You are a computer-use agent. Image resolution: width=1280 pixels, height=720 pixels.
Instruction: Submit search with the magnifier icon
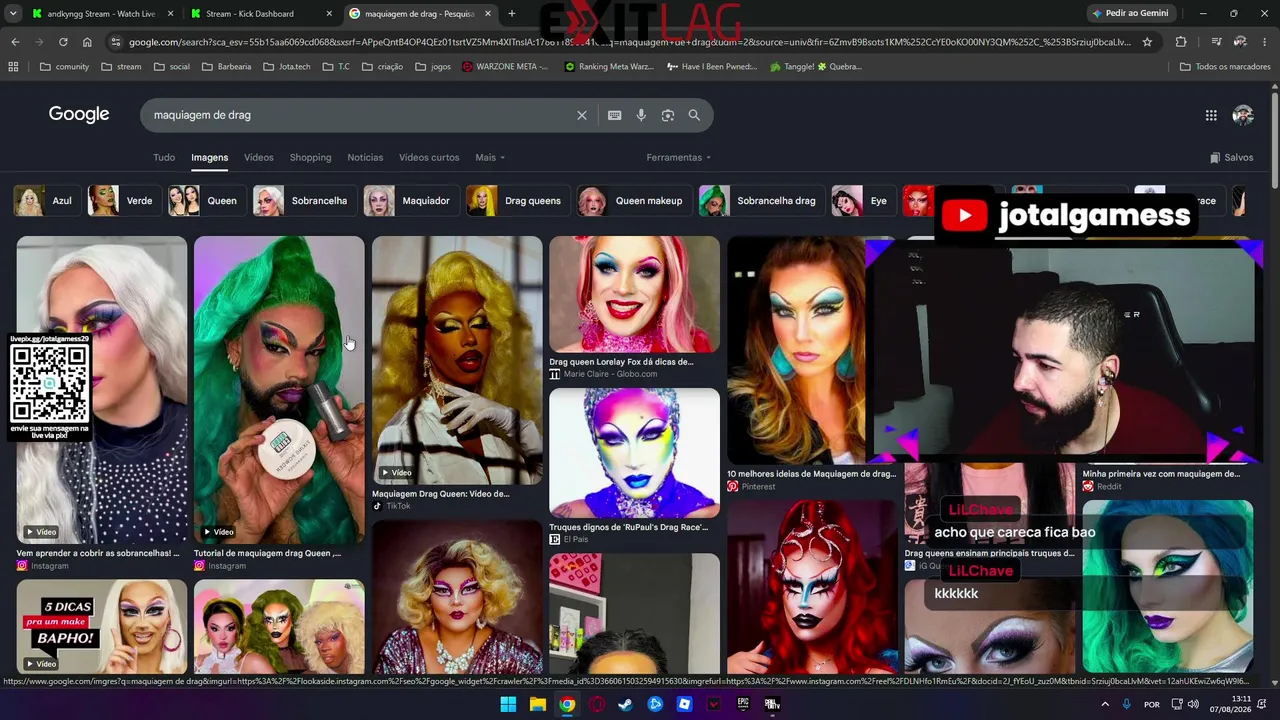(694, 115)
